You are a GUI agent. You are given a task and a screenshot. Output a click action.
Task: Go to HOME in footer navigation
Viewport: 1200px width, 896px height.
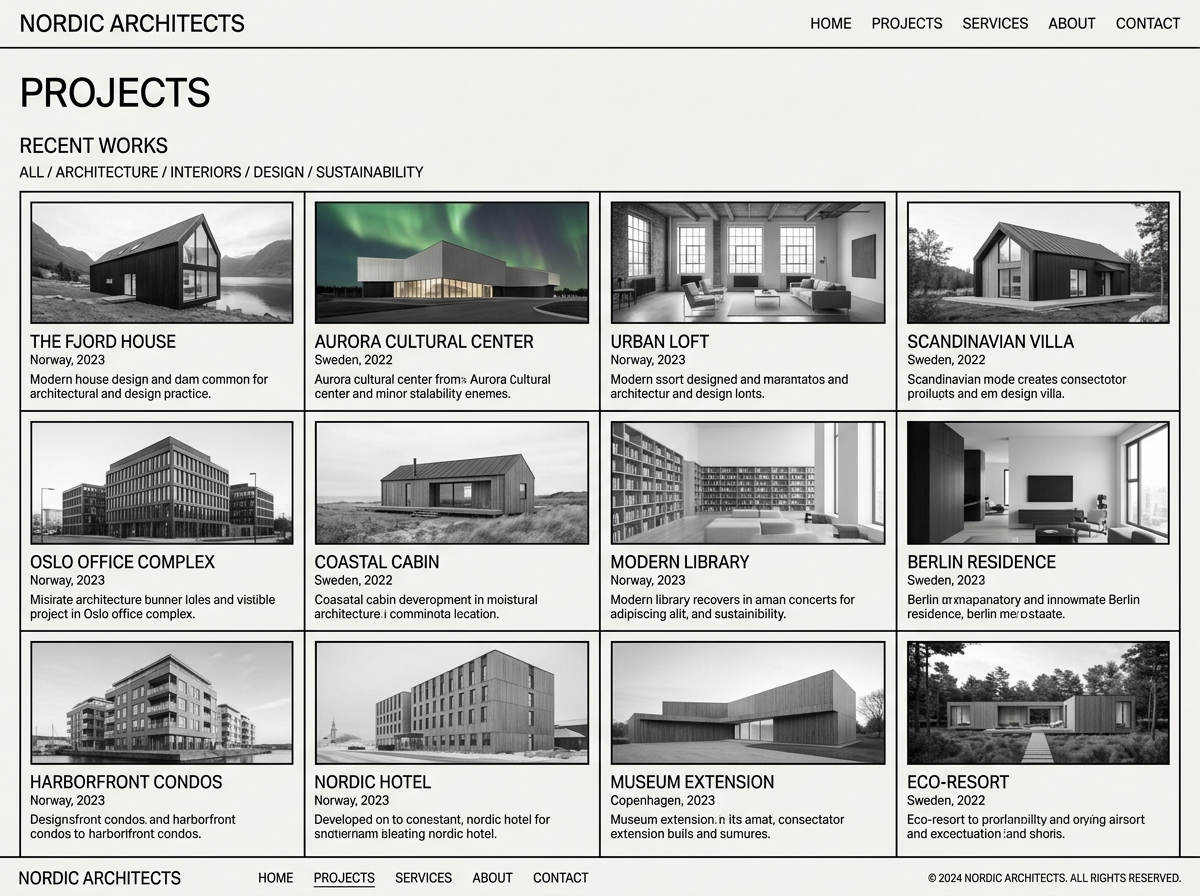(x=276, y=878)
